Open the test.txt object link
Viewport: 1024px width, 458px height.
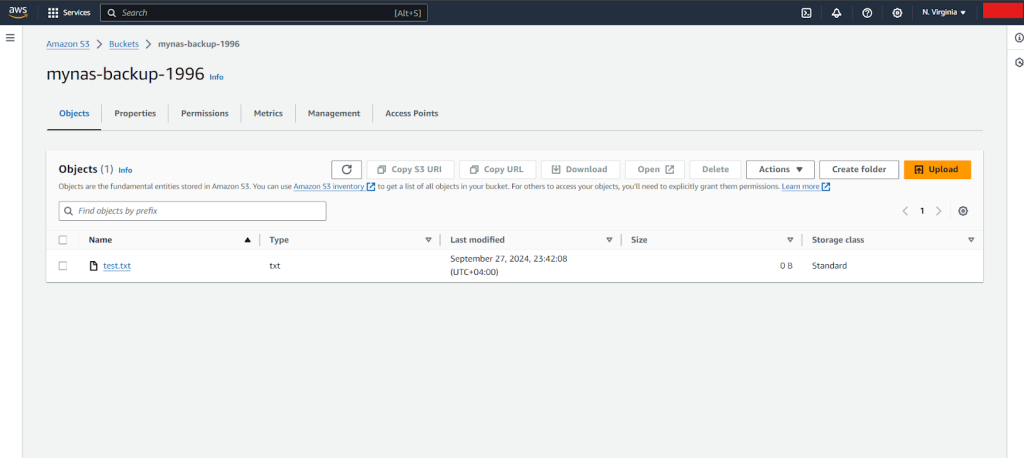[117, 266]
